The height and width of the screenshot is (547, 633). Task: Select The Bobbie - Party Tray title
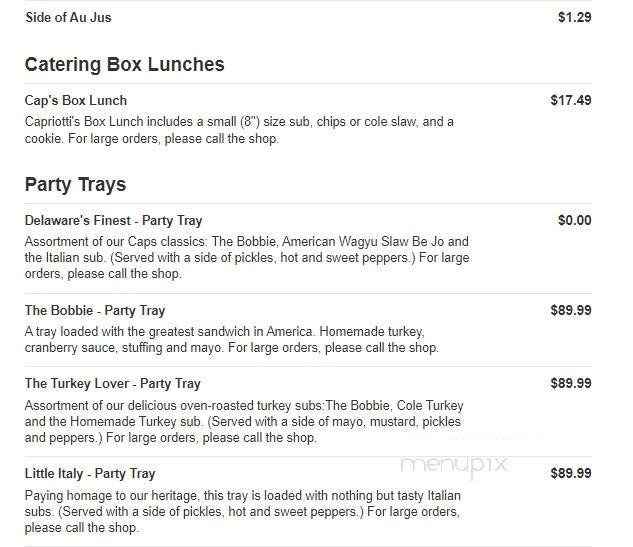pos(95,310)
